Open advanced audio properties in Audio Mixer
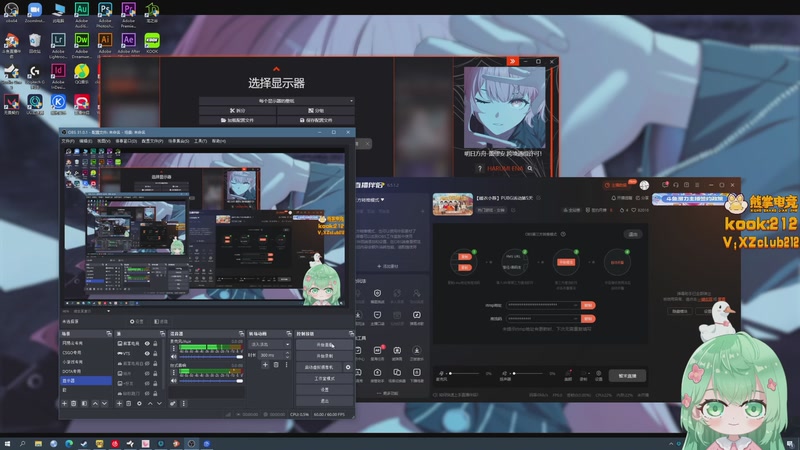800x450 pixels. pos(173,404)
